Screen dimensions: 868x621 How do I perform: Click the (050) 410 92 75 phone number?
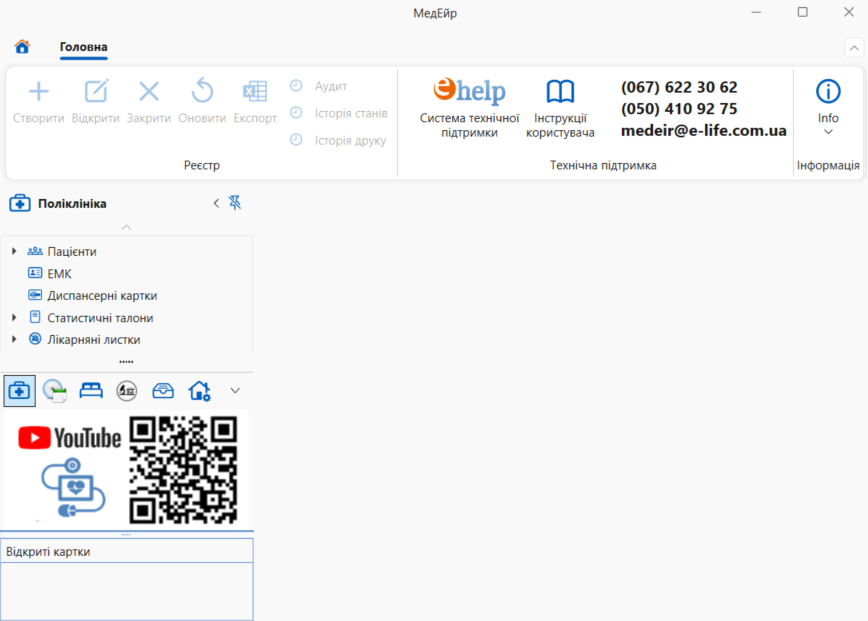coord(679,108)
